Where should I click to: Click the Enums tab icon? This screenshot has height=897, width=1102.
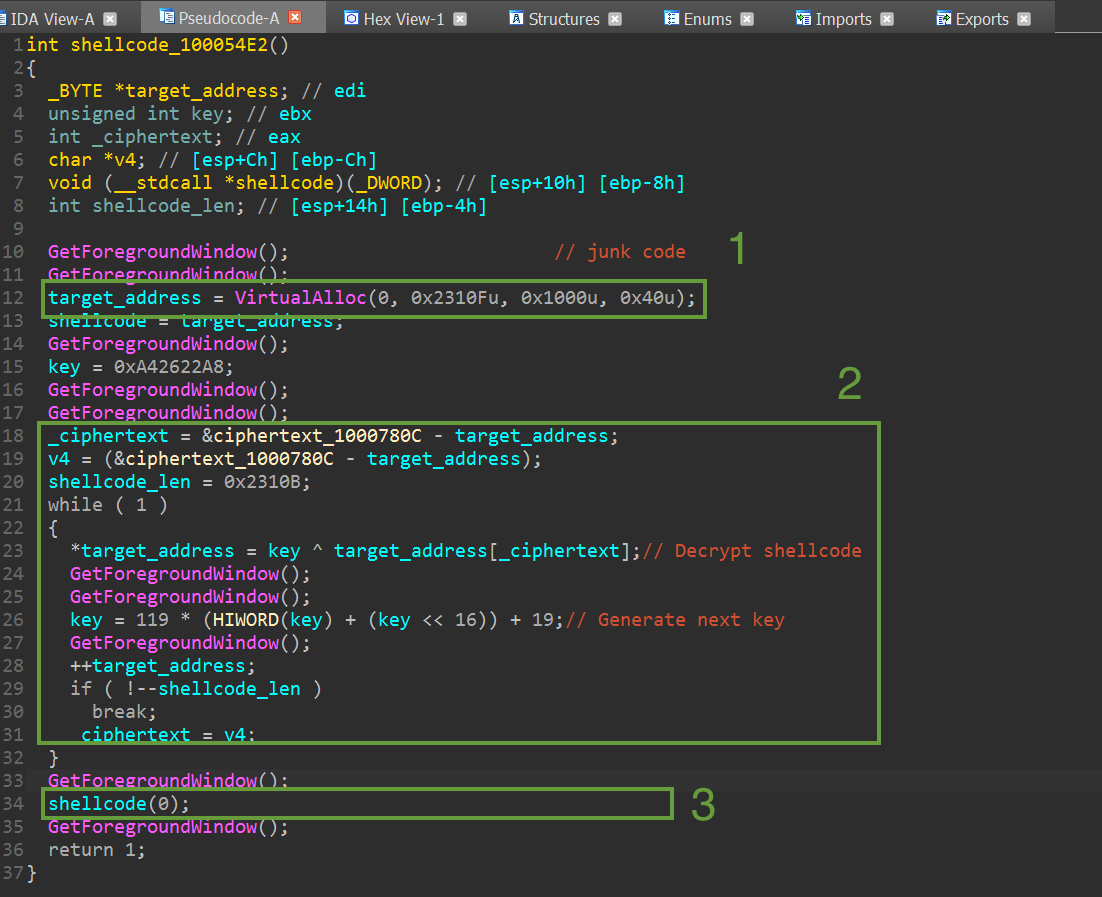671,18
